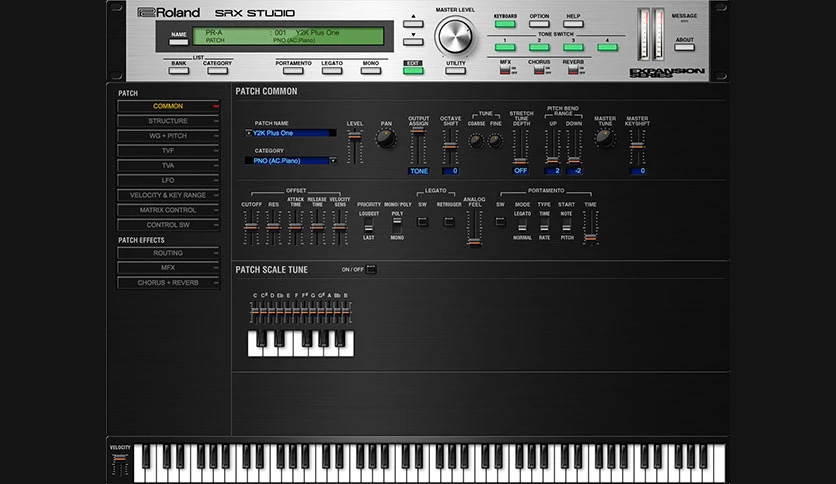
Task: Click the patch up arrow button
Action: click(x=413, y=23)
